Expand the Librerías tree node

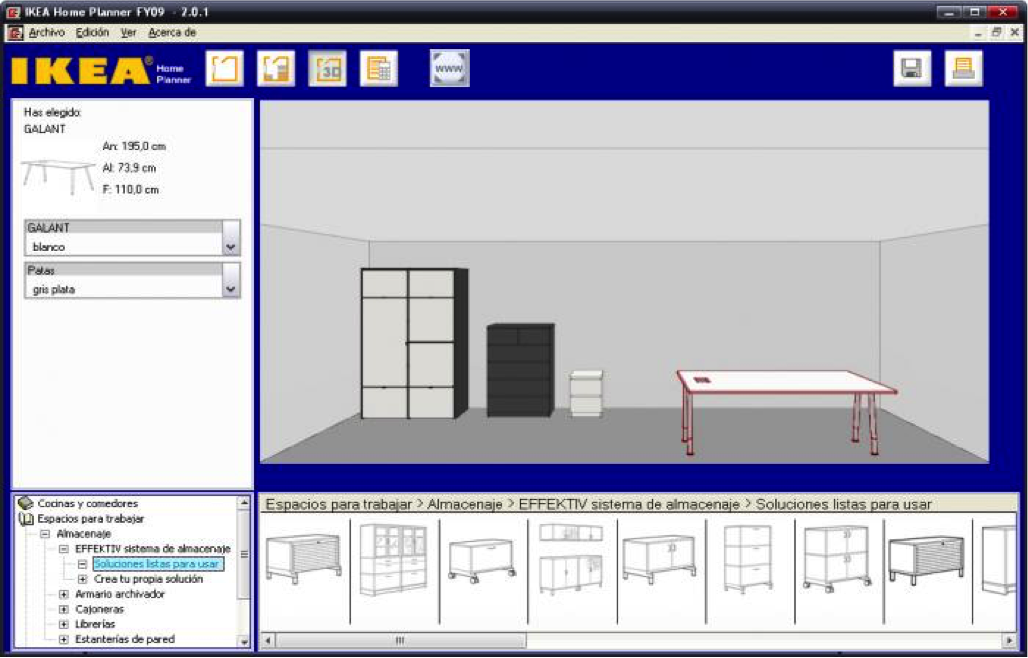click(x=64, y=624)
